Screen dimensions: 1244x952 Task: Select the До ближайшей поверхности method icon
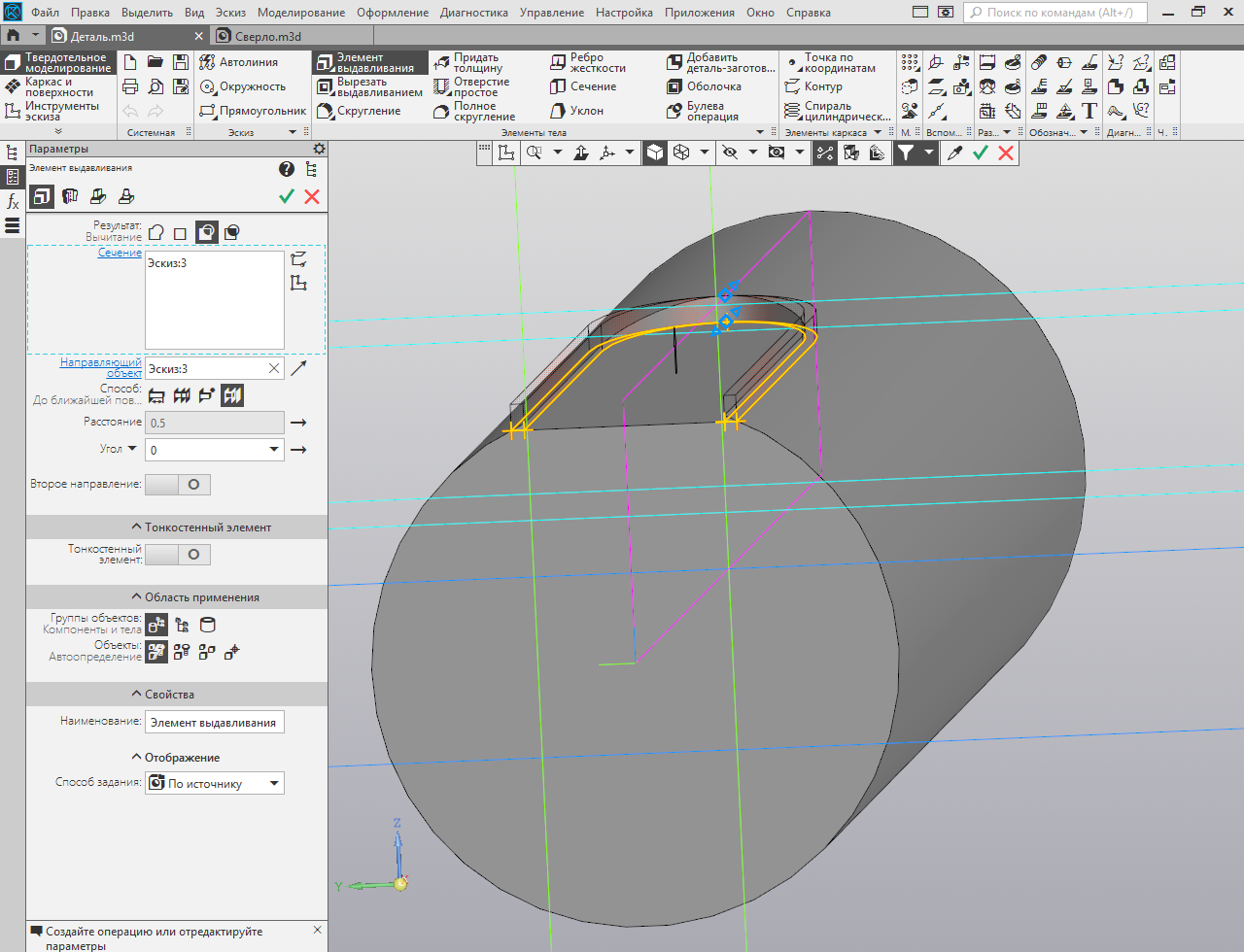[231, 395]
